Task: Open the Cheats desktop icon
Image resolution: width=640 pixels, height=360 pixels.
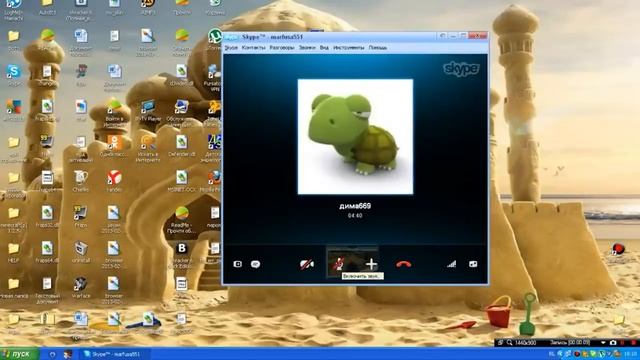Action: (81, 178)
